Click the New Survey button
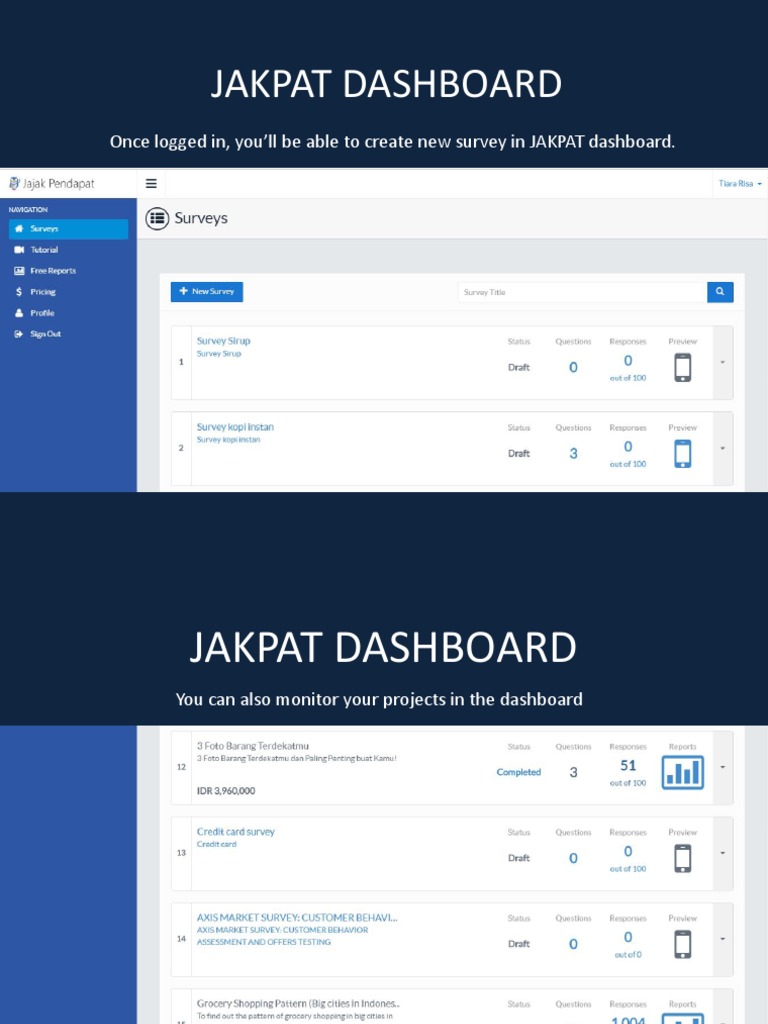The height and width of the screenshot is (1024, 768). [x=207, y=291]
